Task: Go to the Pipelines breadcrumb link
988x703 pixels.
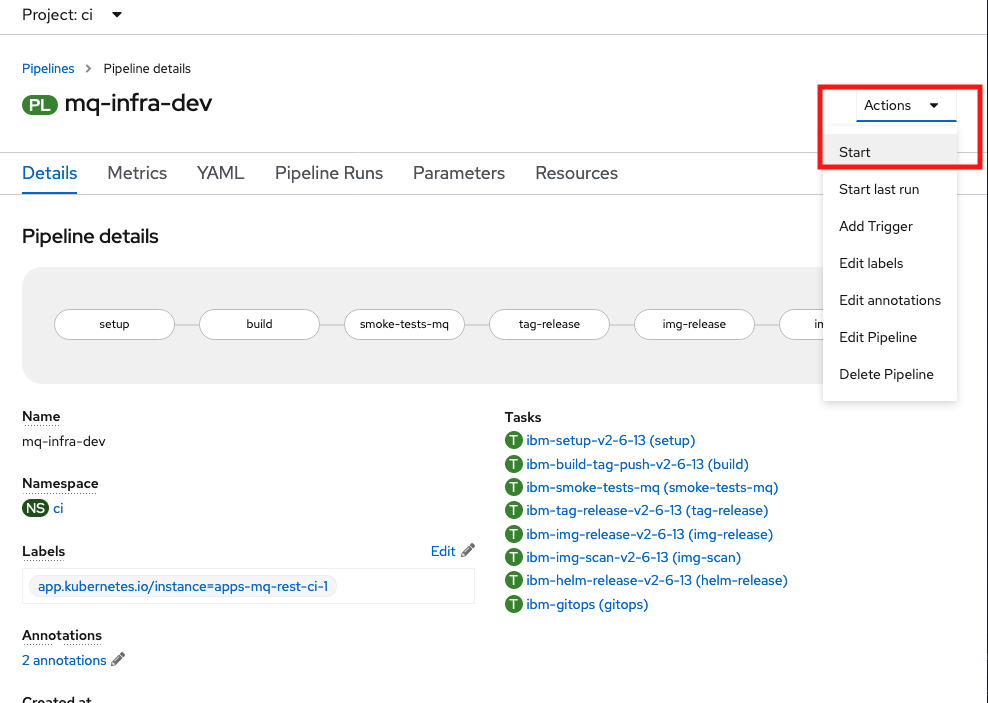Action: click(48, 69)
